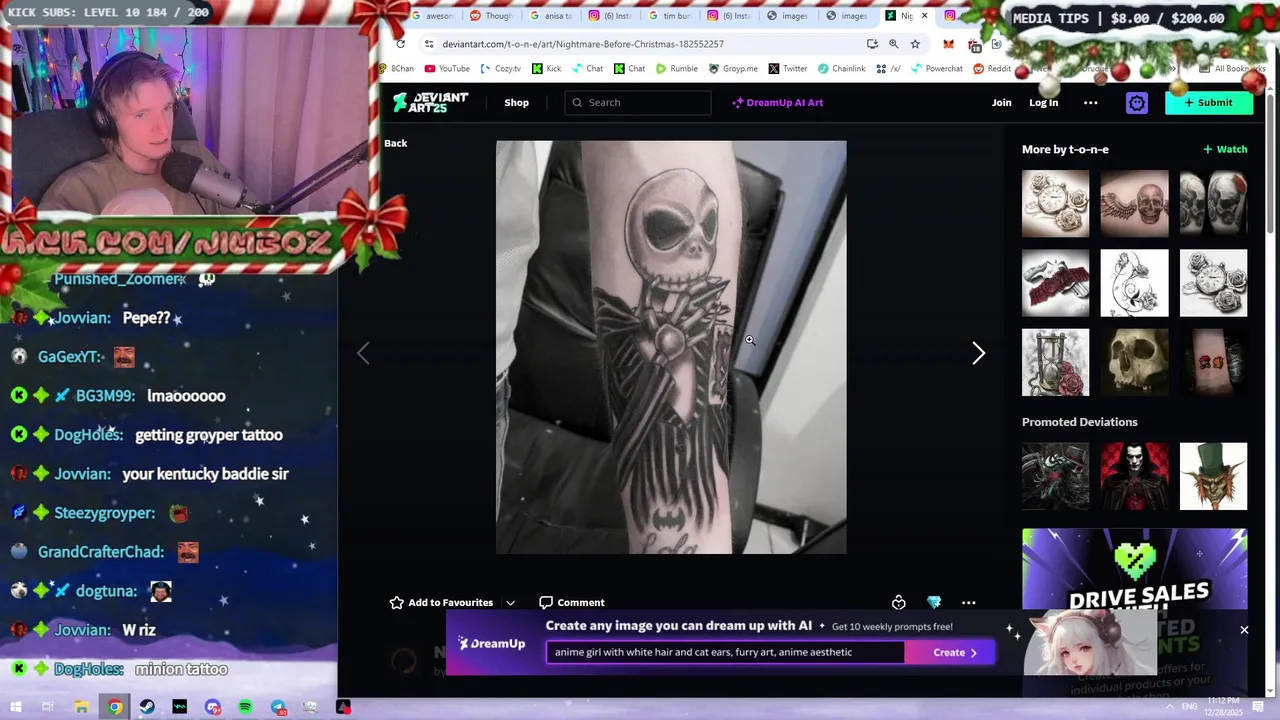Open the Kick bookmark

(x=546, y=69)
